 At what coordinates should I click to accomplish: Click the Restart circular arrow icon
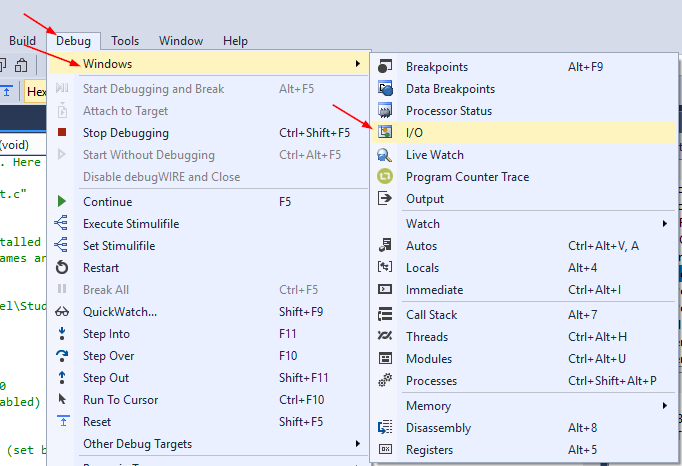tap(62, 267)
